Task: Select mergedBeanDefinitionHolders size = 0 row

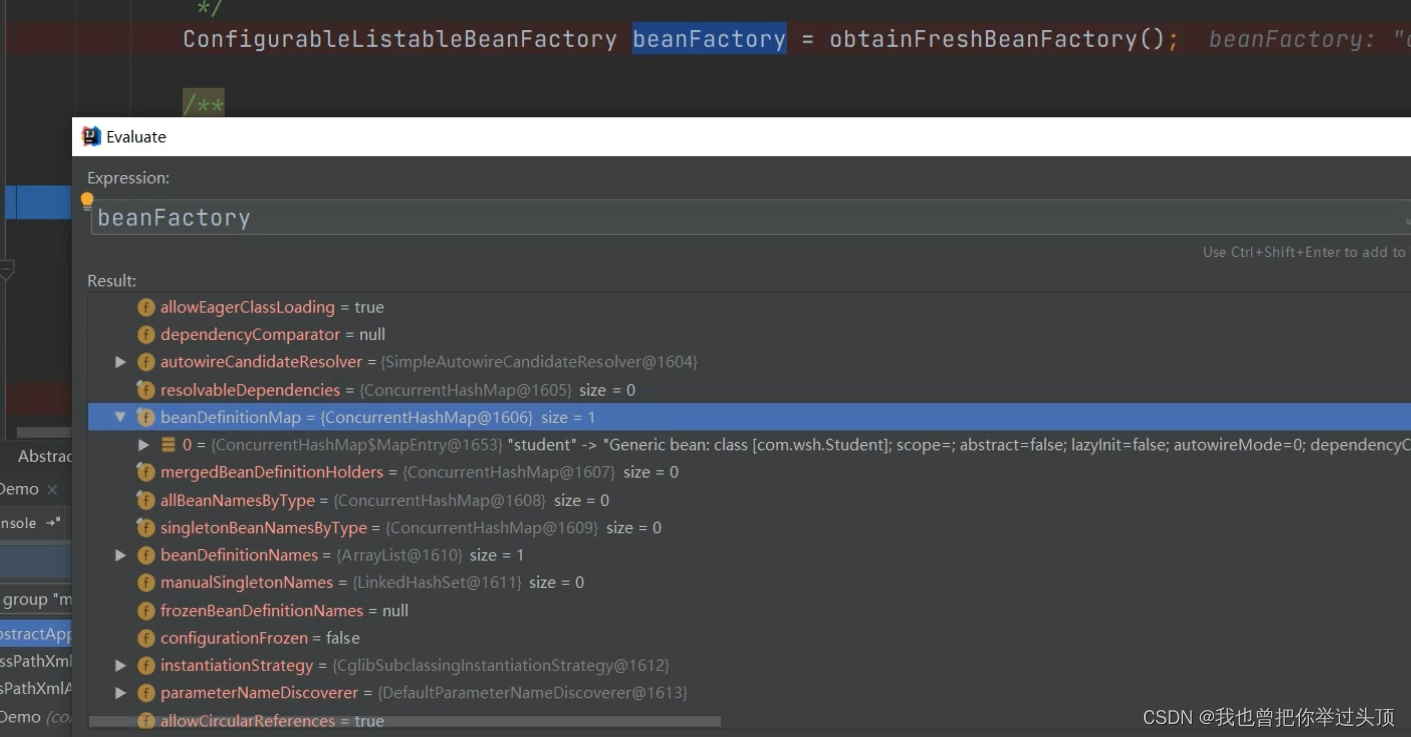Action: pos(749,472)
